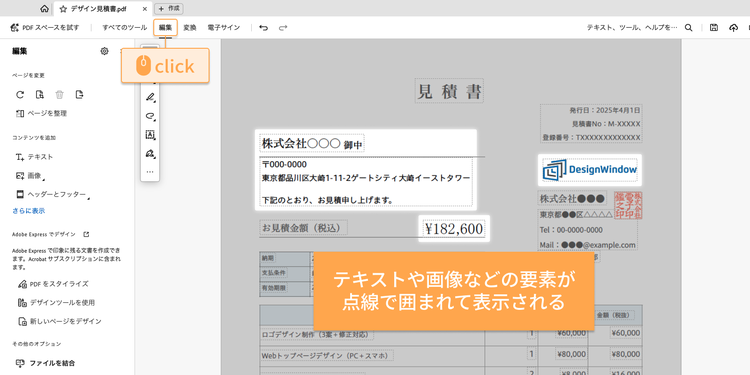Redo the last action
Viewport: 750px width, 375px height.
pyautogui.click(x=283, y=28)
